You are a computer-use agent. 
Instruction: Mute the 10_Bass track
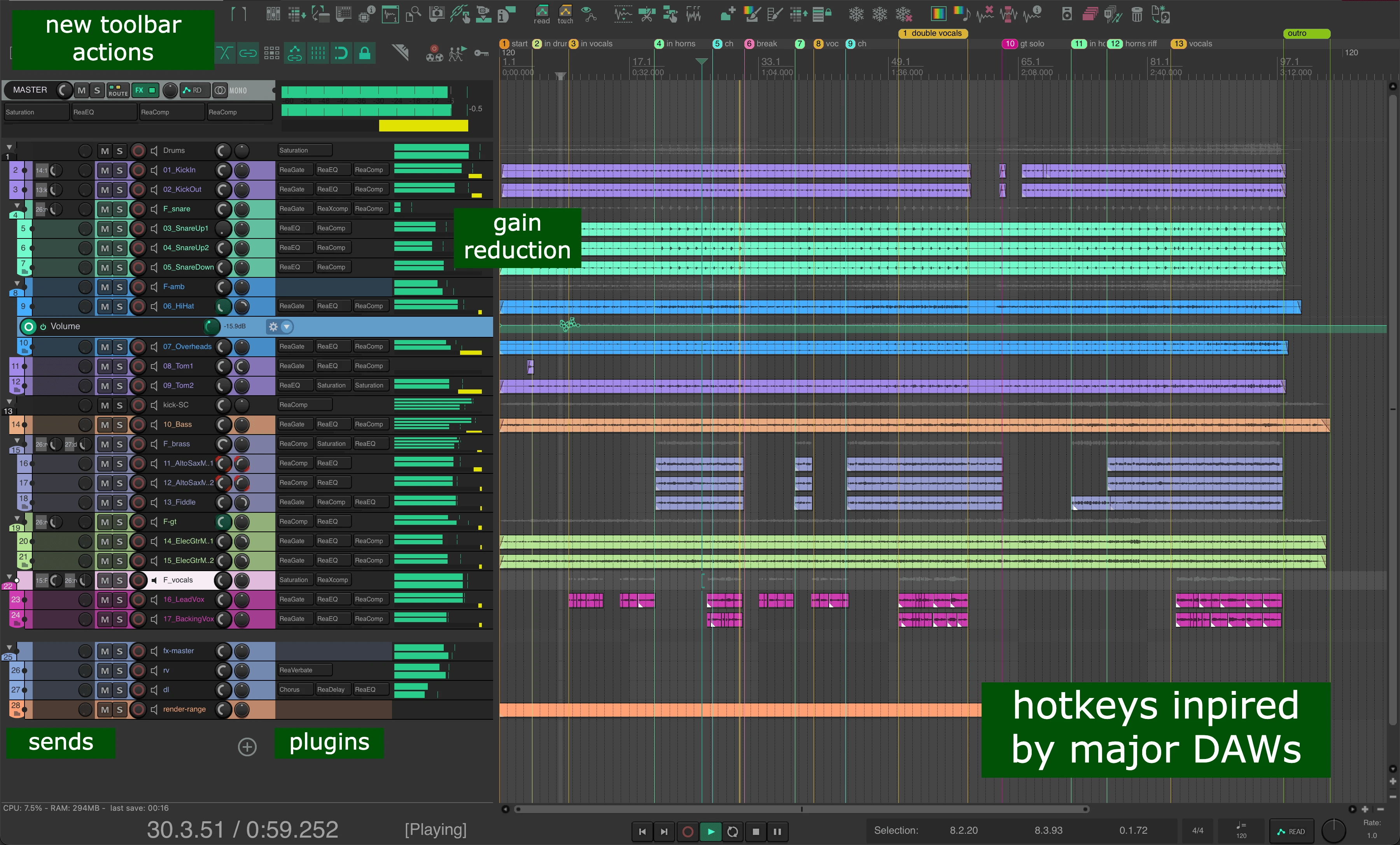coord(105,424)
